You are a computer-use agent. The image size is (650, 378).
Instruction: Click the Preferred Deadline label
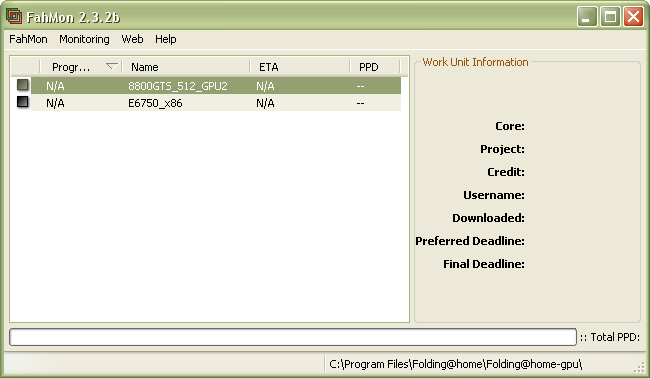point(470,241)
